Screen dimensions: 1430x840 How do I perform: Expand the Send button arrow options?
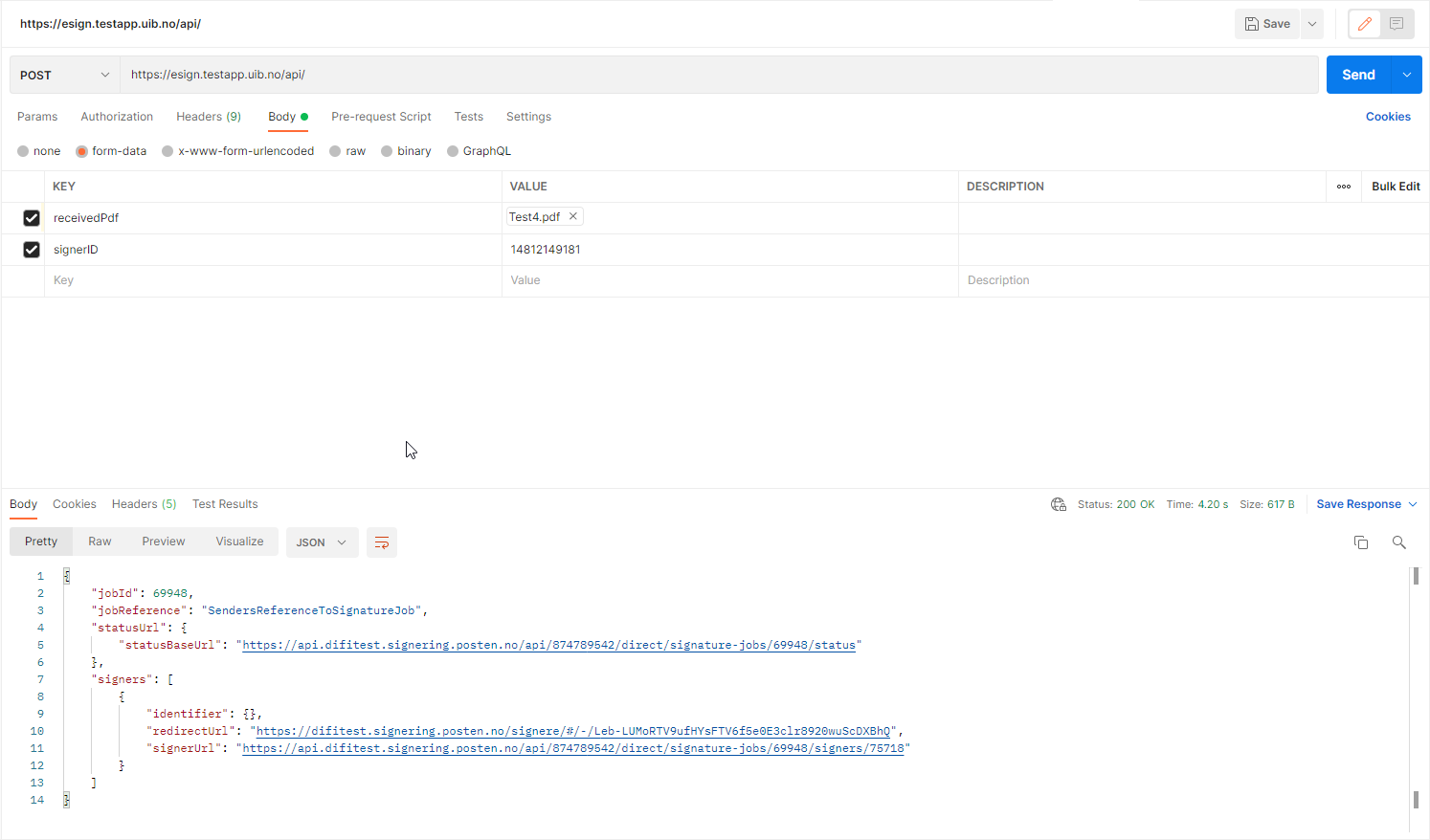tap(1406, 75)
